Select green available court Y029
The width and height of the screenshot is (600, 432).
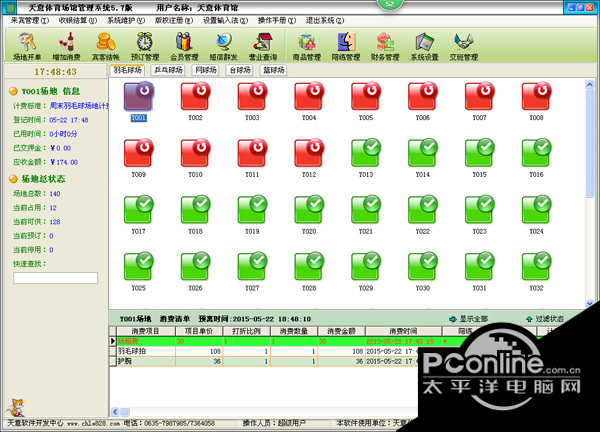tap(366, 272)
